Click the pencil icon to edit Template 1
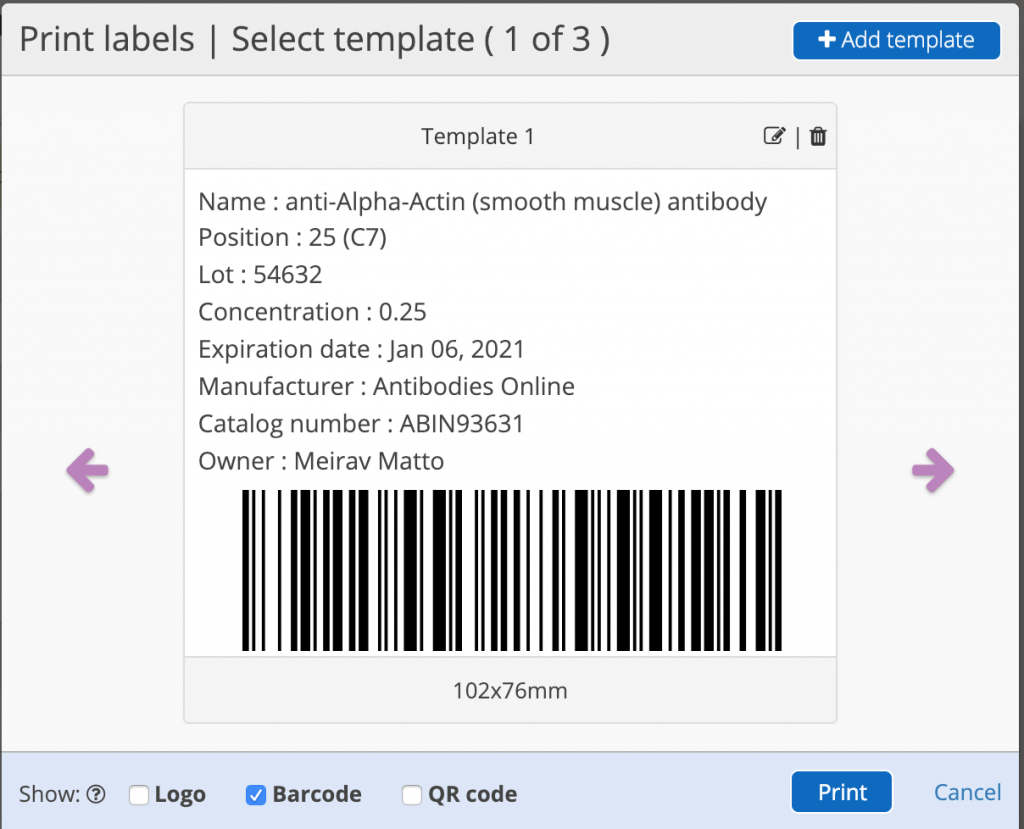This screenshot has width=1024, height=829. (775, 136)
